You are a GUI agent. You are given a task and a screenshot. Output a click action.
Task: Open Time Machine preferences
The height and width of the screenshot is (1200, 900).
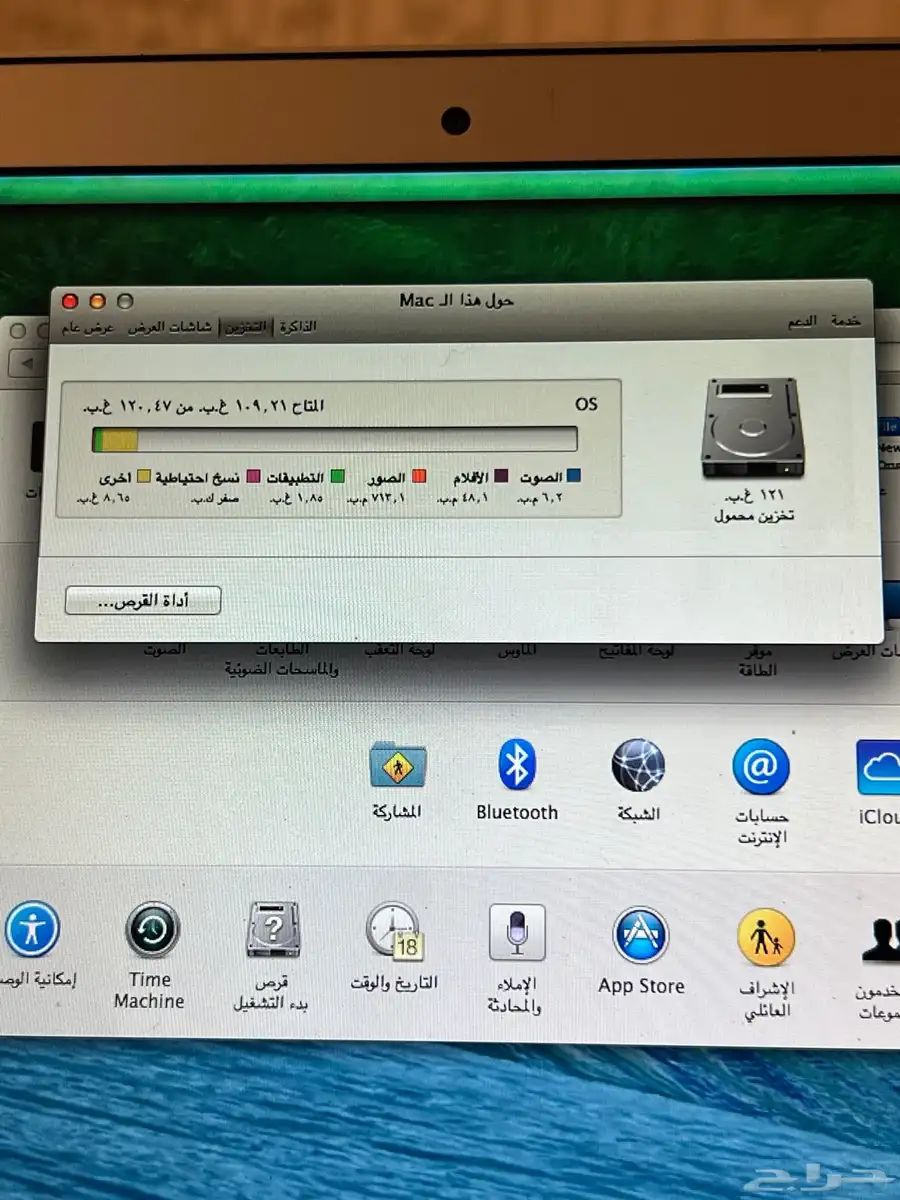(x=152, y=930)
